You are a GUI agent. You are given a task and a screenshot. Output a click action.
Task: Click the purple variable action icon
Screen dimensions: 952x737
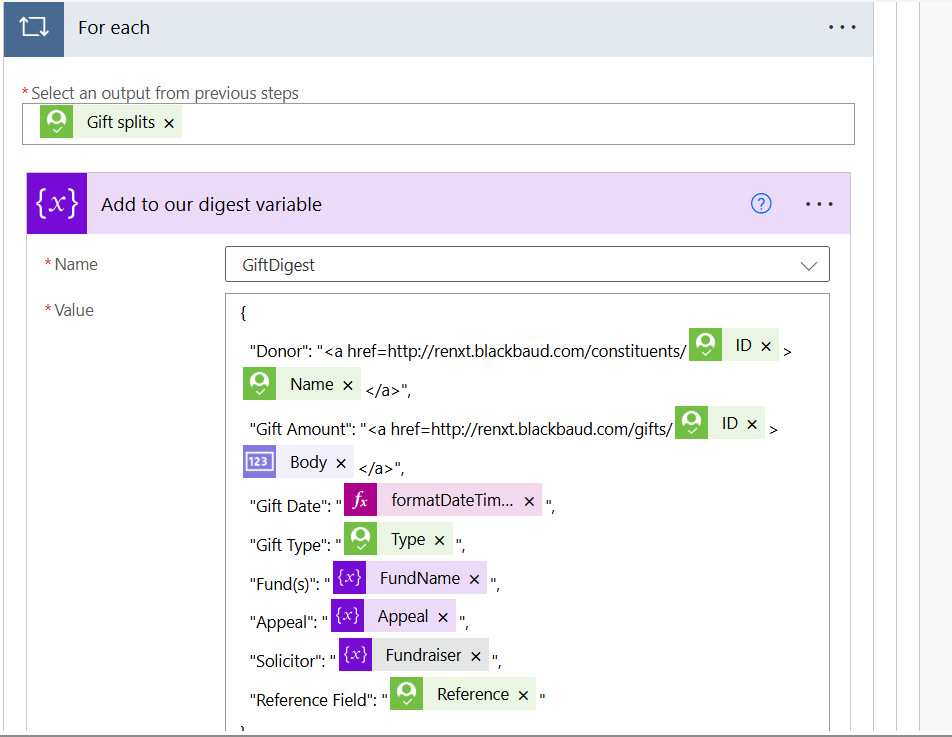(x=57, y=203)
